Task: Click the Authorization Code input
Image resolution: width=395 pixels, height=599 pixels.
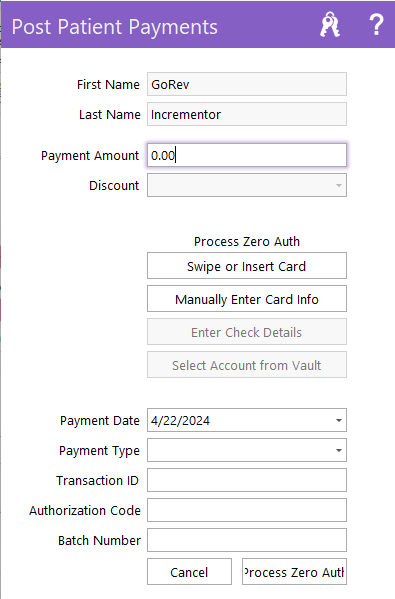Action: [247, 510]
